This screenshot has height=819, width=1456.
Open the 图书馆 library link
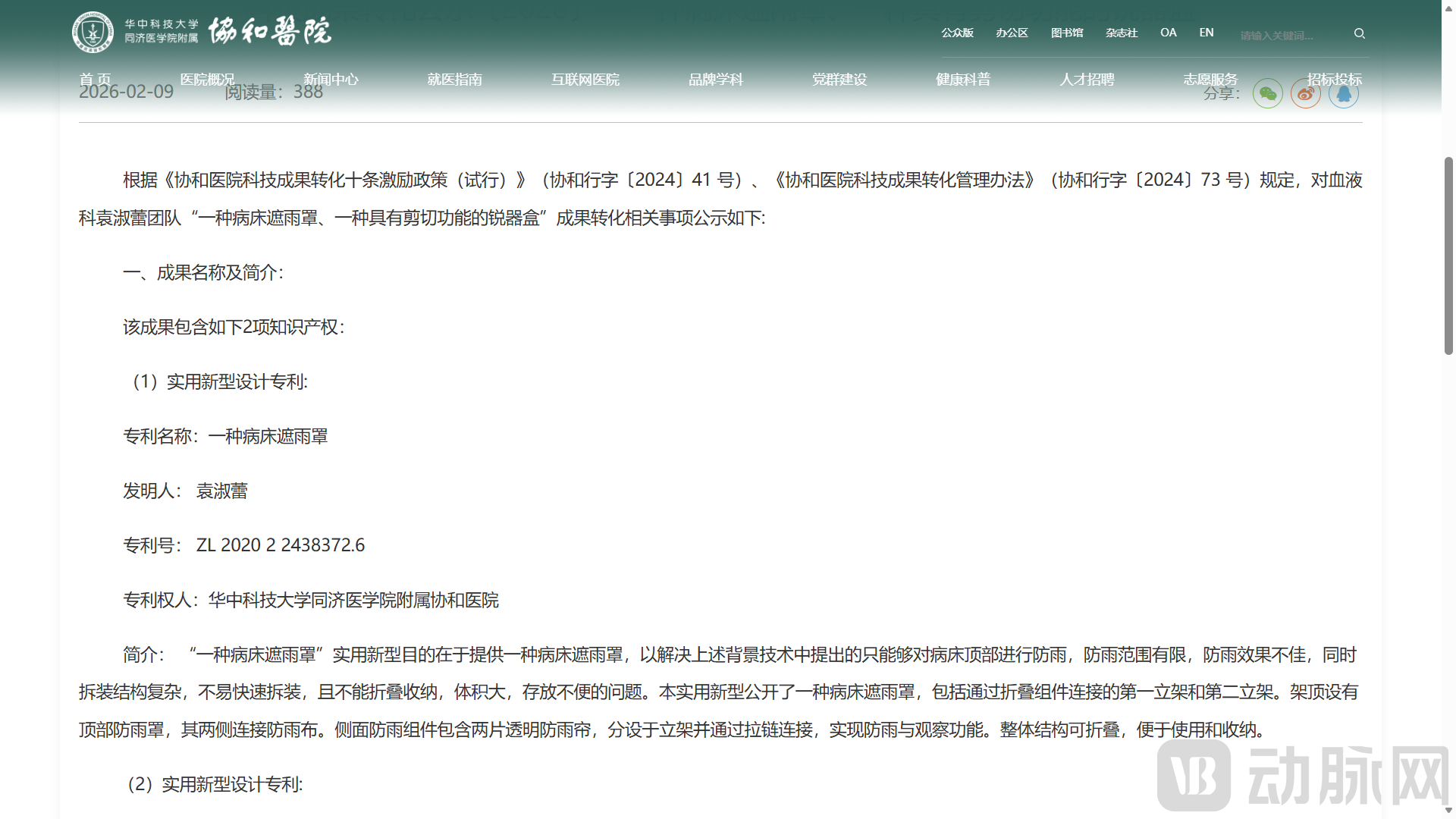[1067, 33]
